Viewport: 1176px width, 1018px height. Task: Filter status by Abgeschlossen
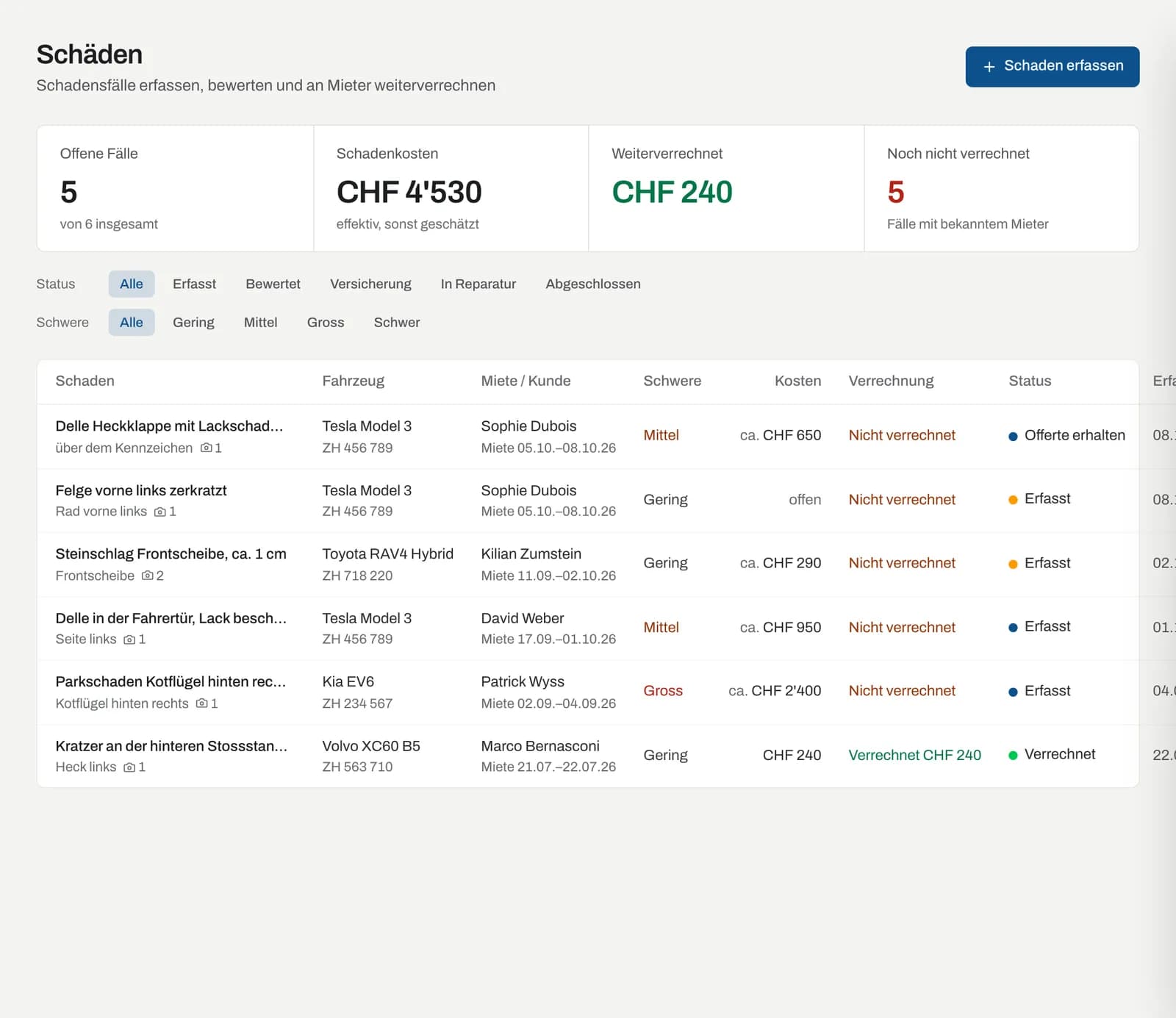tap(593, 284)
